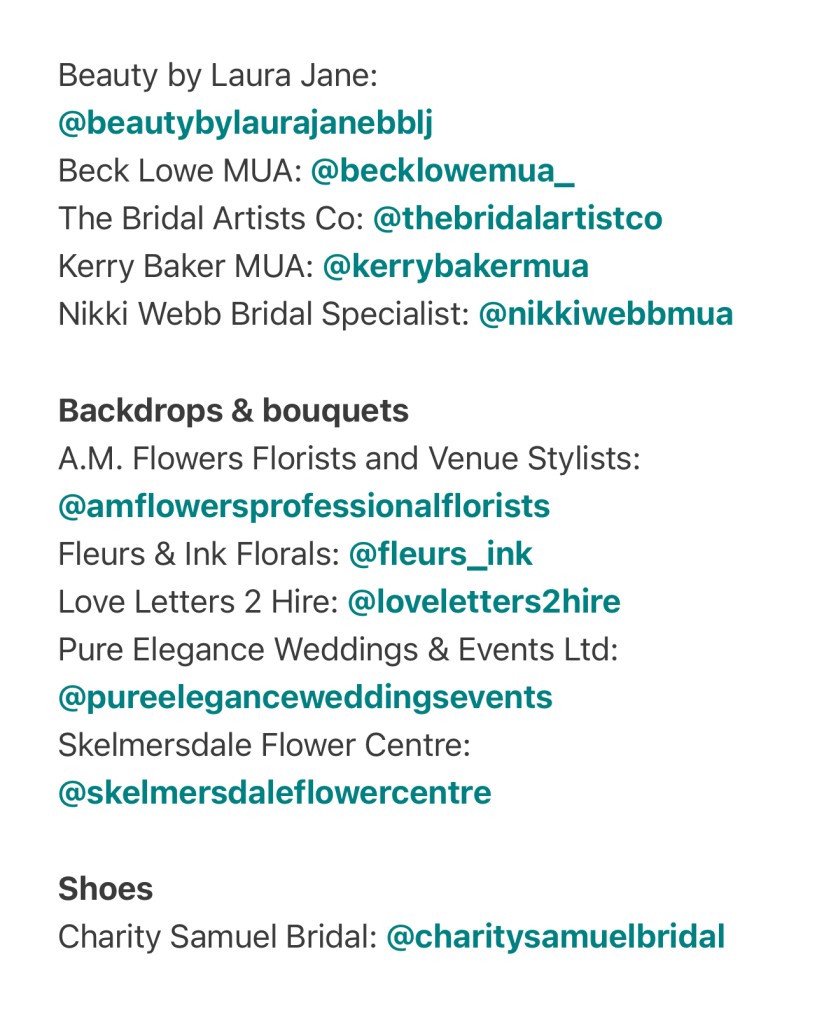Click The Bridal Artists Co text

click(210, 219)
